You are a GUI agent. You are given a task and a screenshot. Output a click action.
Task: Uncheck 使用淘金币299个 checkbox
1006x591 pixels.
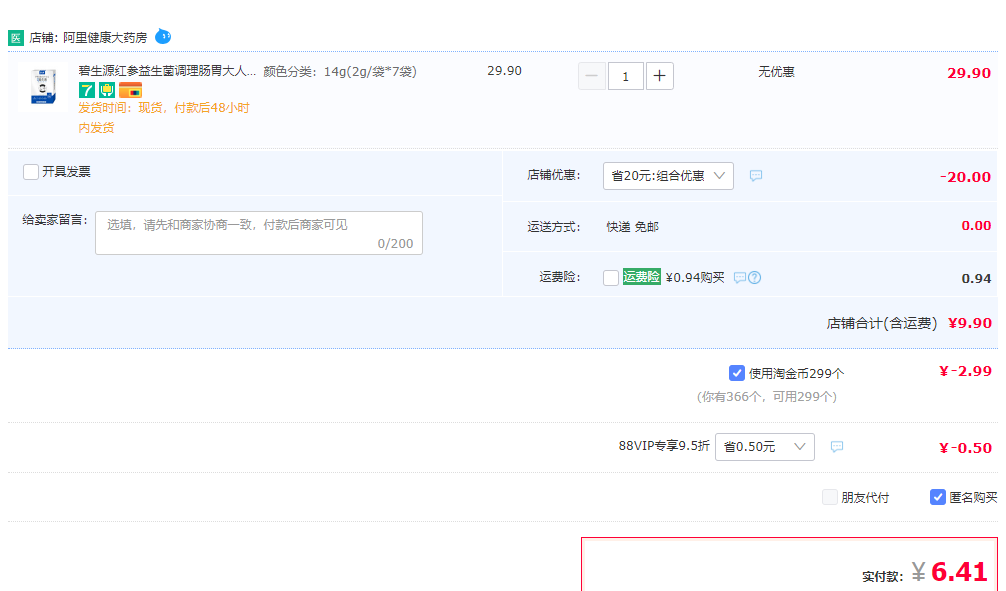click(x=737, y=373)
